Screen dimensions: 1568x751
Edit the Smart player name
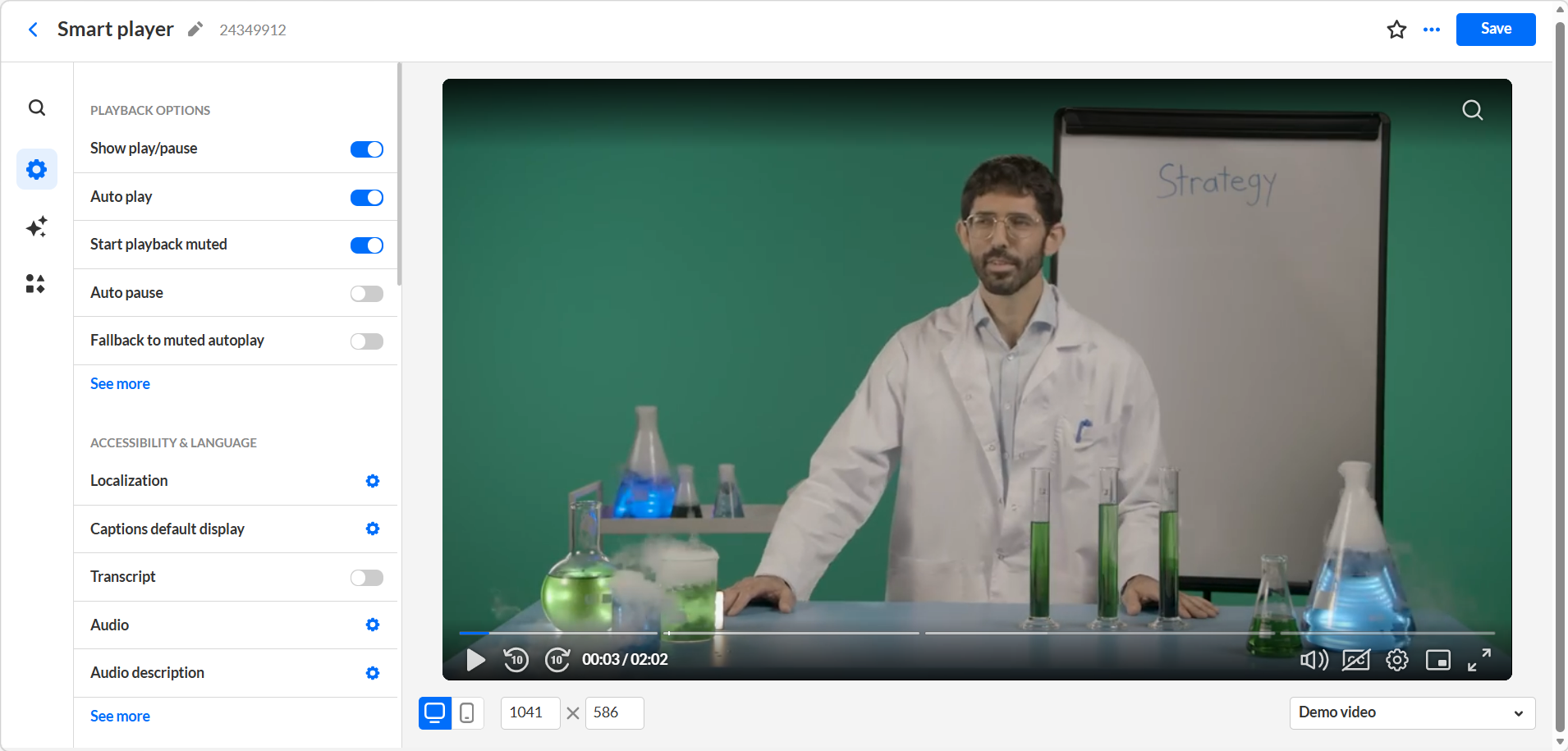click(195, 30)
